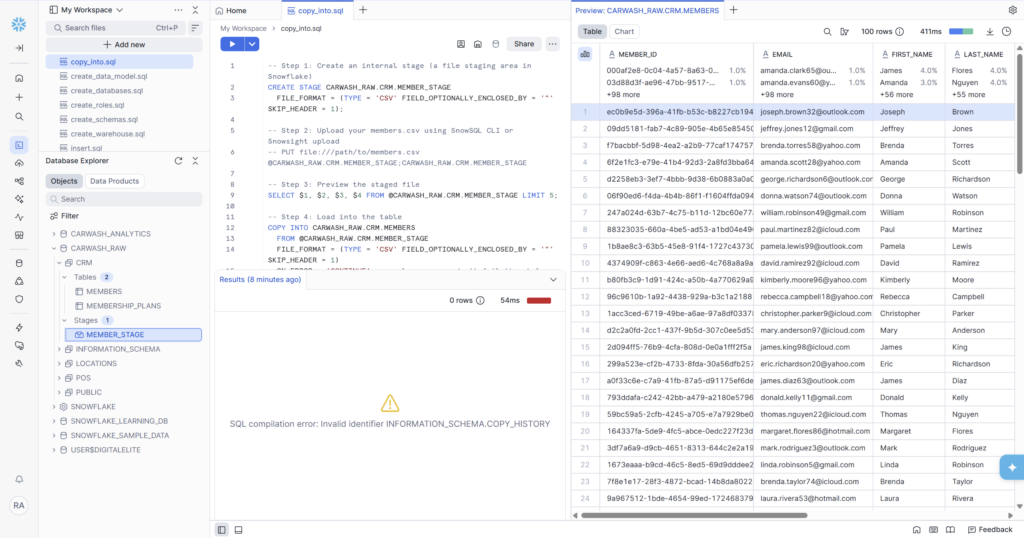The image size is (1024, 538).
Task: Select the Data Products tab
Action: (115, 181)
